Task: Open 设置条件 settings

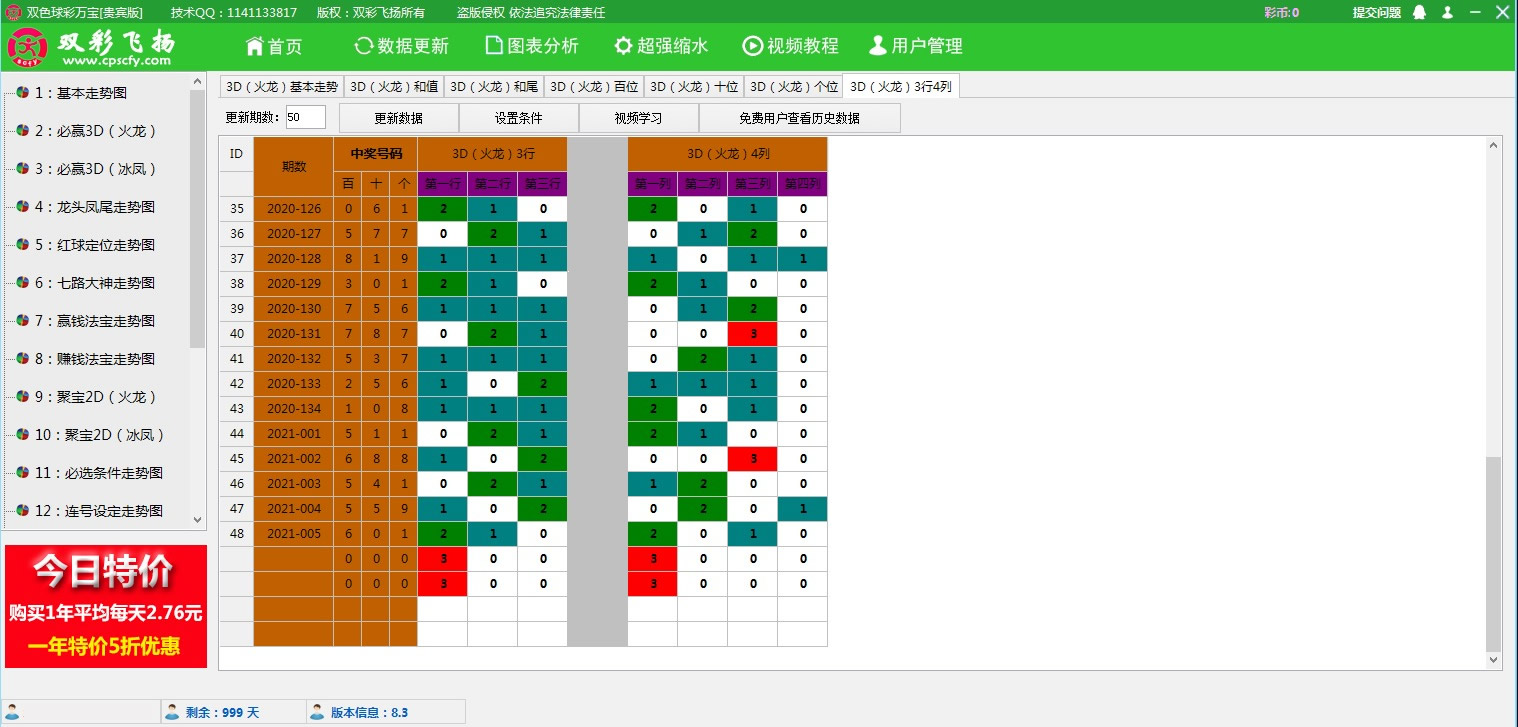Action: (518, 117)
